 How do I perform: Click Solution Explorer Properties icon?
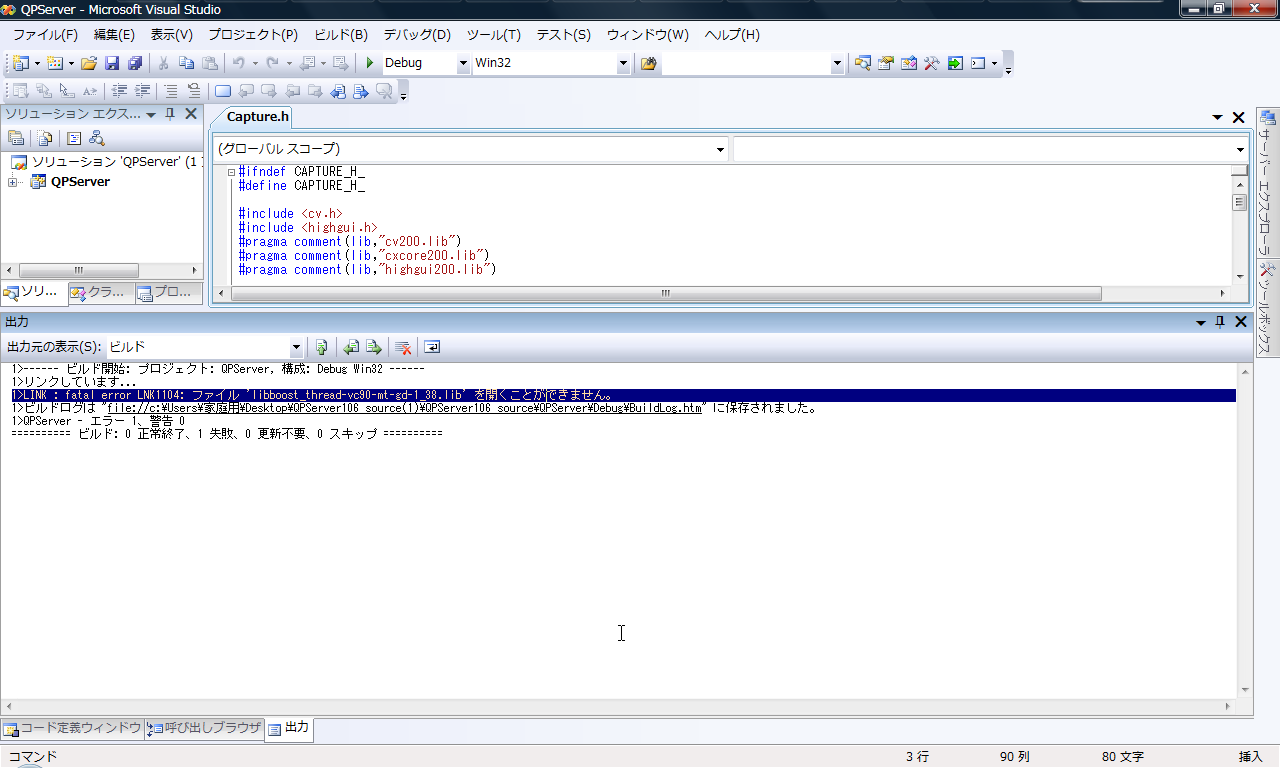tap(16, 139)
